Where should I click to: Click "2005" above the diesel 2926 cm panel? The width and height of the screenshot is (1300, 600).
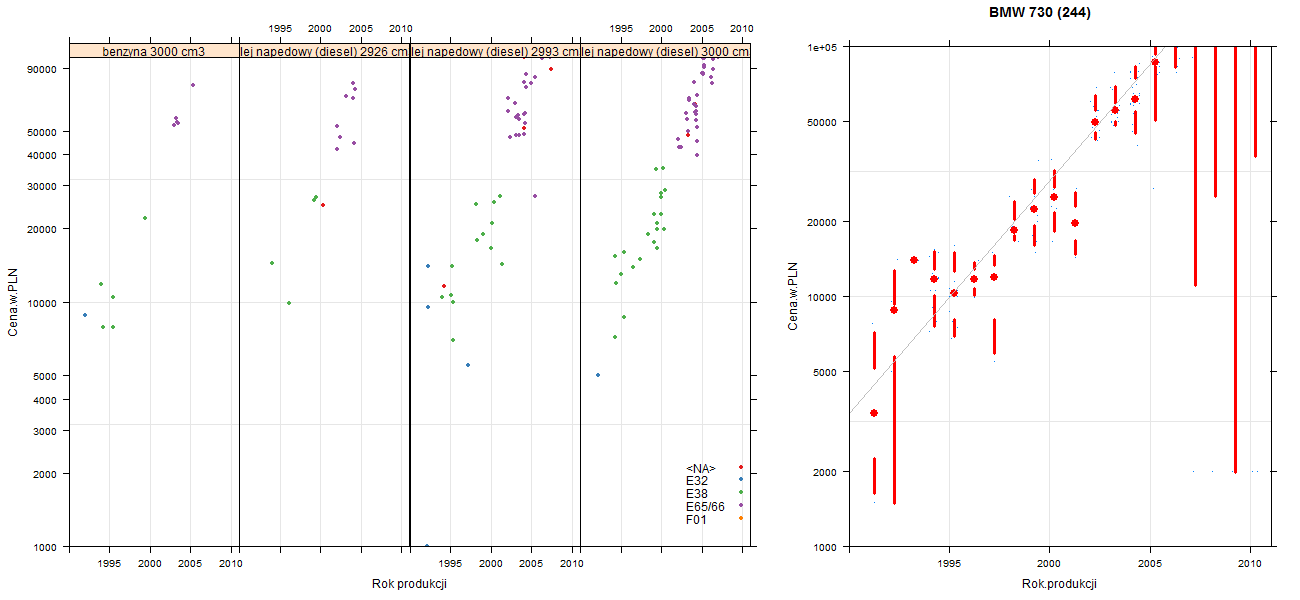[x=361, y=28]
